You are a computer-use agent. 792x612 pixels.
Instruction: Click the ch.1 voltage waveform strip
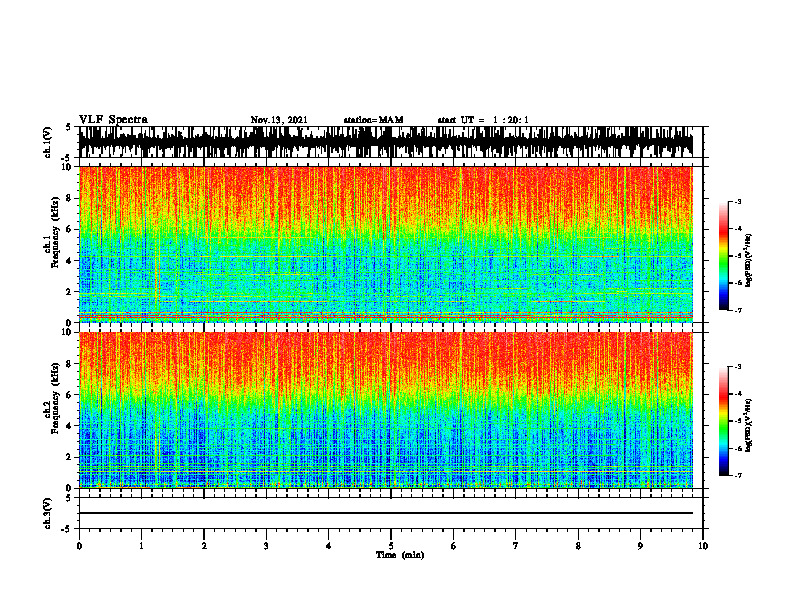pyautogui.click(x=386, y=142)
